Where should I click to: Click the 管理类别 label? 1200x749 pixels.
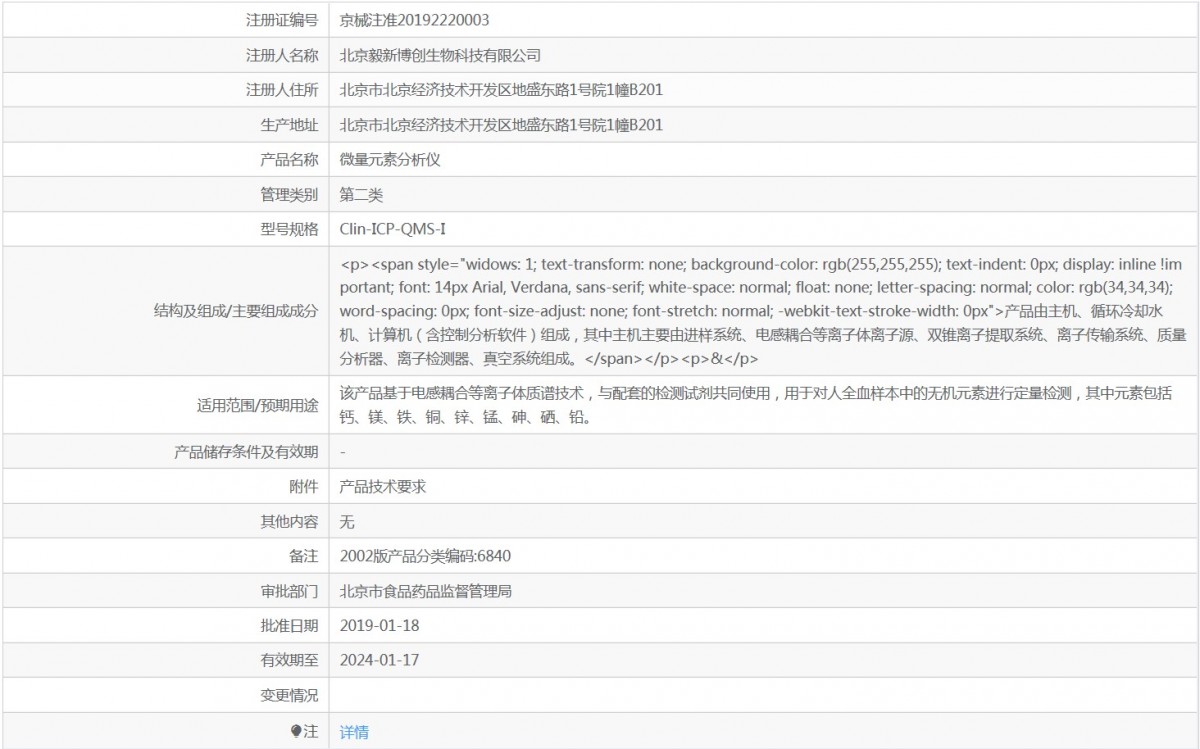pos(289,194)
